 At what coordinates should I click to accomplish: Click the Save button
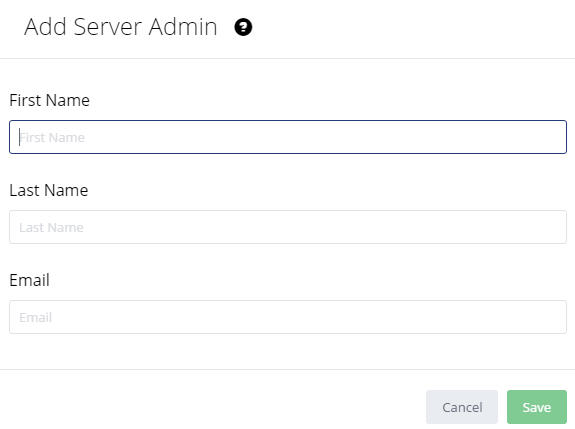tap(537, 407)
